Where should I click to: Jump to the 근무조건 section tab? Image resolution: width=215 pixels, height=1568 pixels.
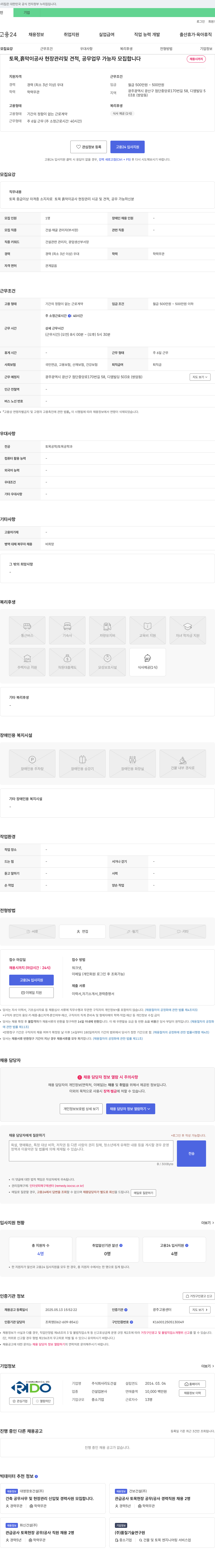[46, 49]
